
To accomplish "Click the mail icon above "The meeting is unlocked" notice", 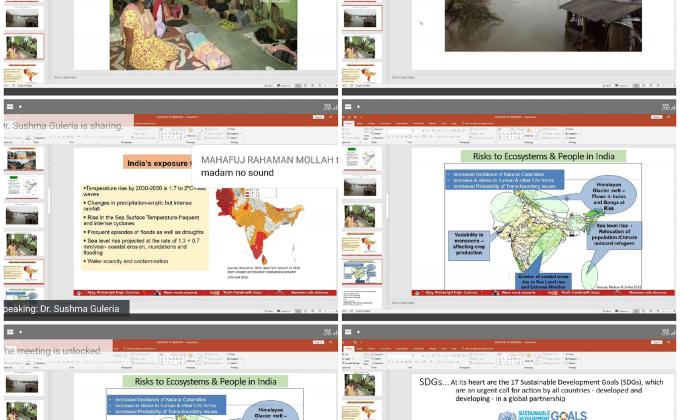I will tap(9, 332).
